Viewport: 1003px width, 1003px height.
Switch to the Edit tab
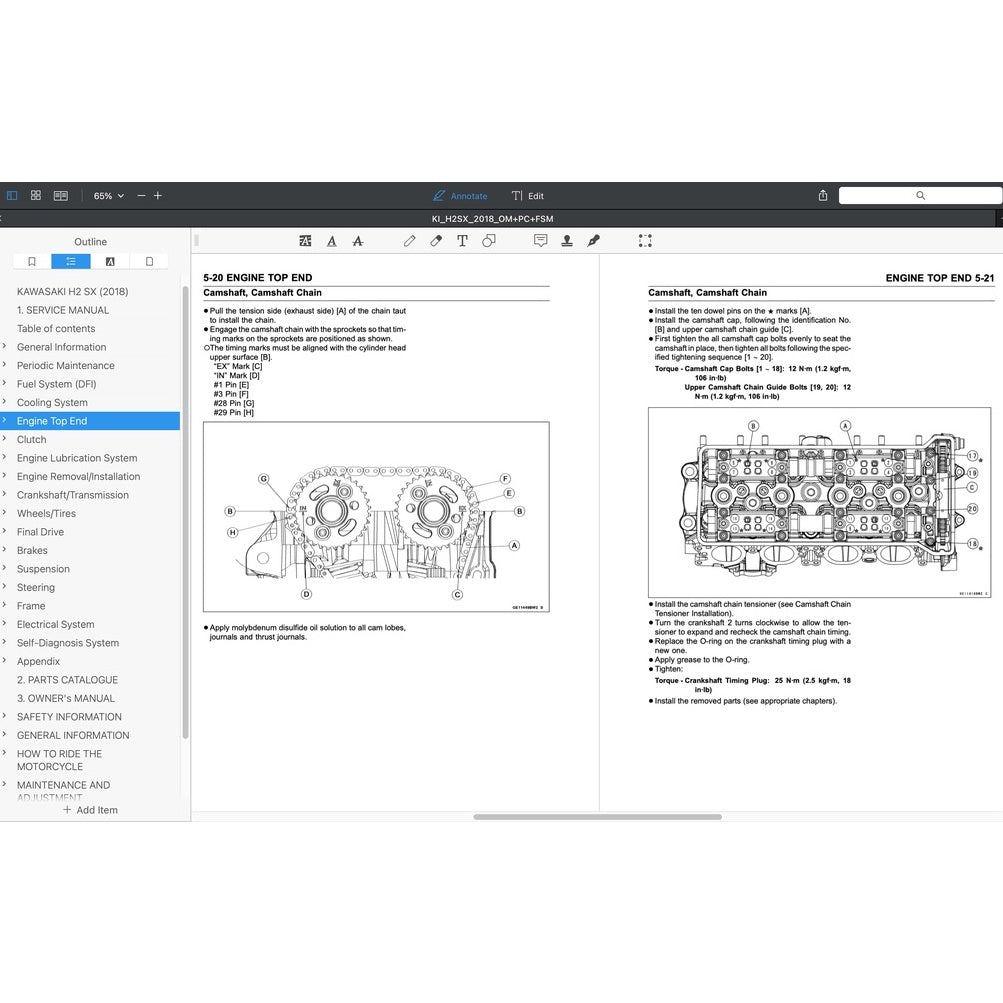[x=528, y=195]
